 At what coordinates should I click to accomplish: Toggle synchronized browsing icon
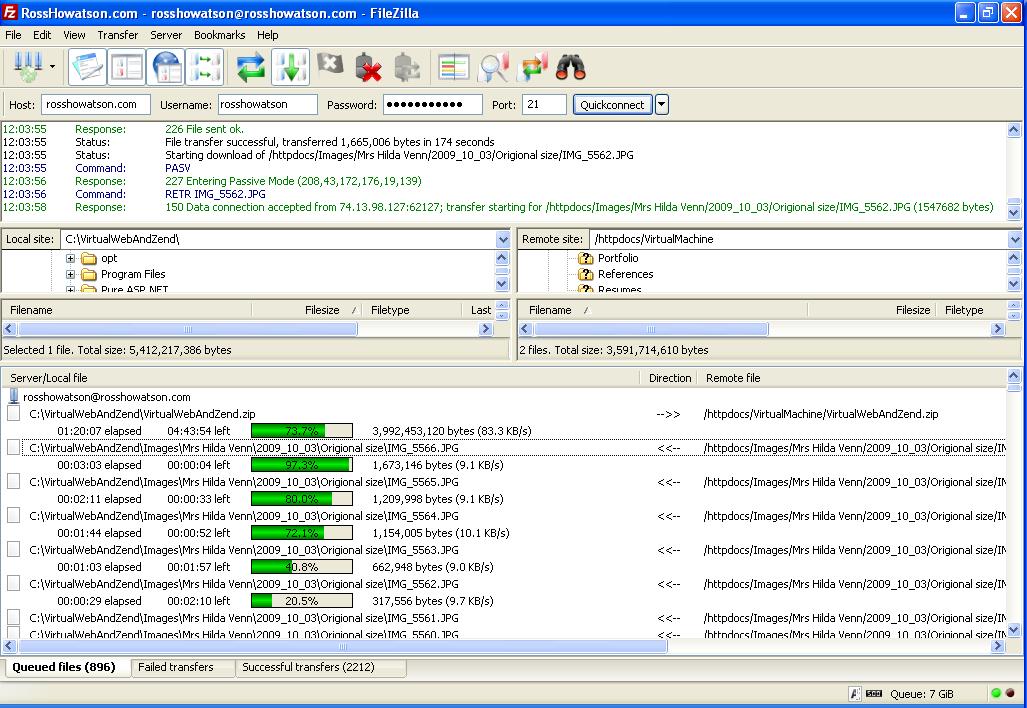click(x=532, y=67)
